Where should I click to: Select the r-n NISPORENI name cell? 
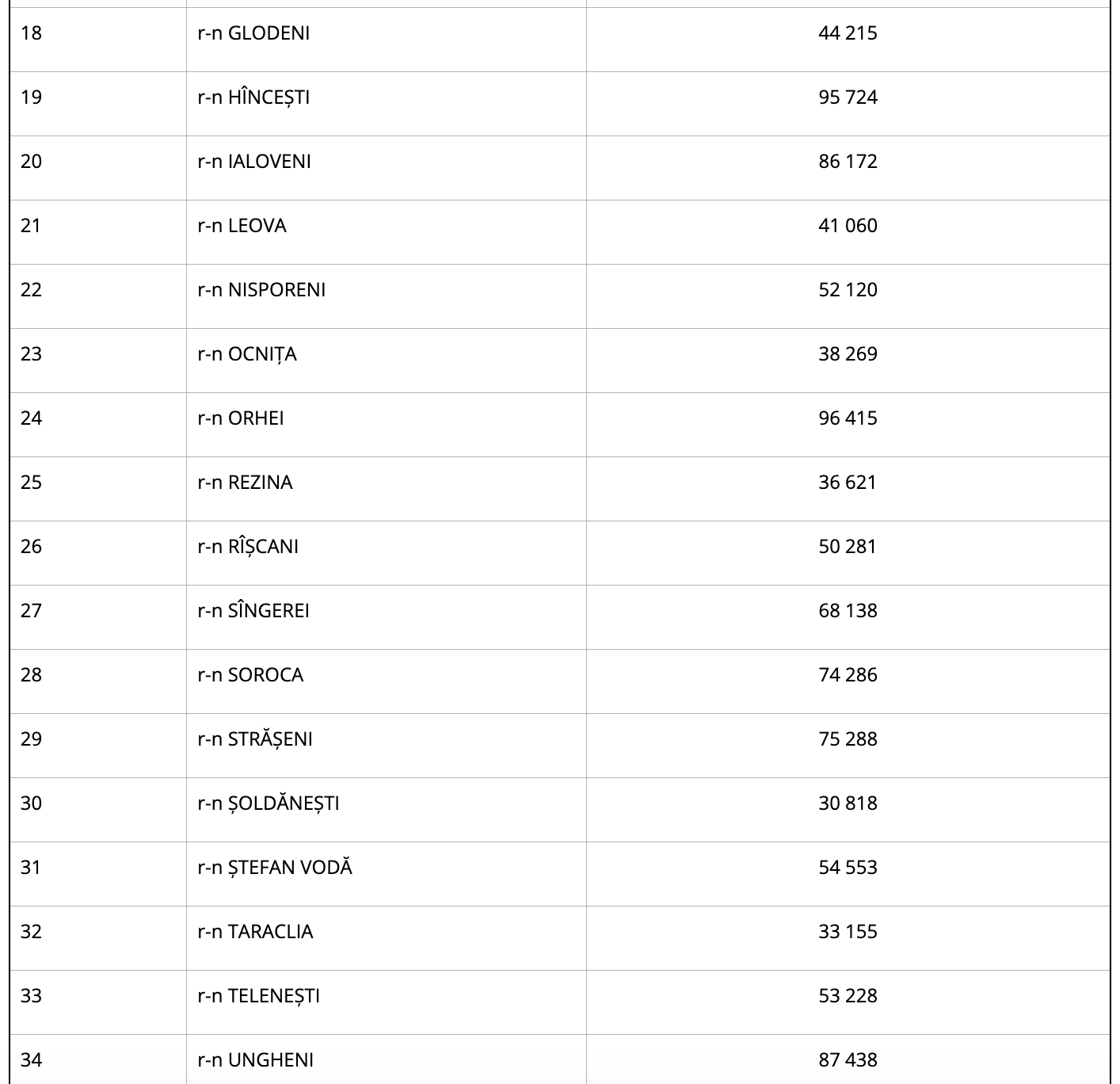(x=261, y=290)
